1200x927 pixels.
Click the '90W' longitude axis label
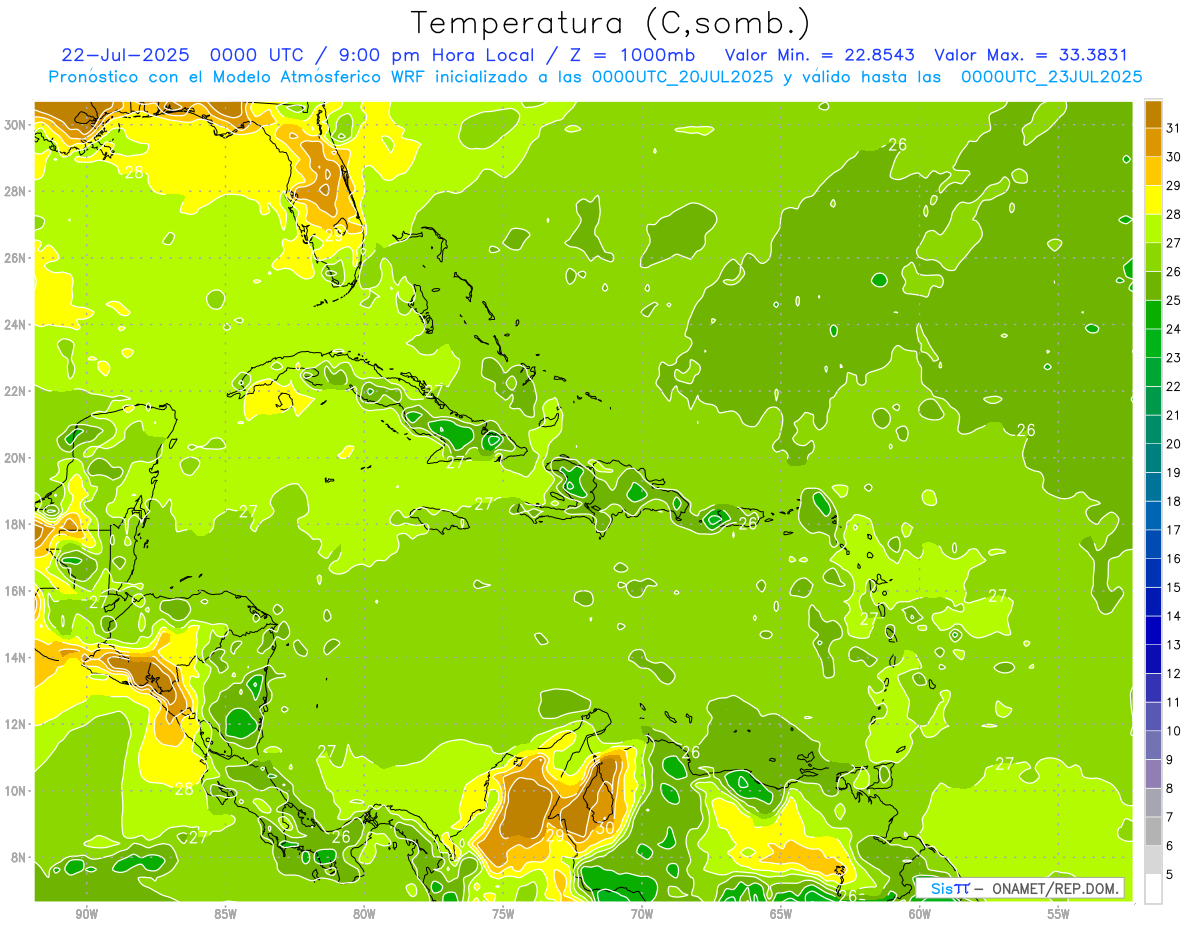click(x=87, y=914)
